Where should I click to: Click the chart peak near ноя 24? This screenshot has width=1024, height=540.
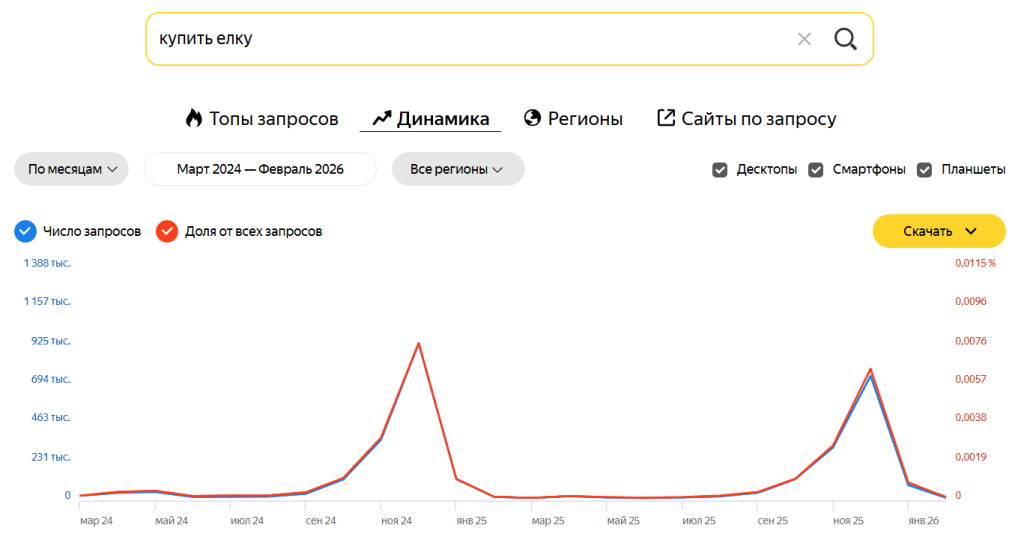tap(418, 343)
